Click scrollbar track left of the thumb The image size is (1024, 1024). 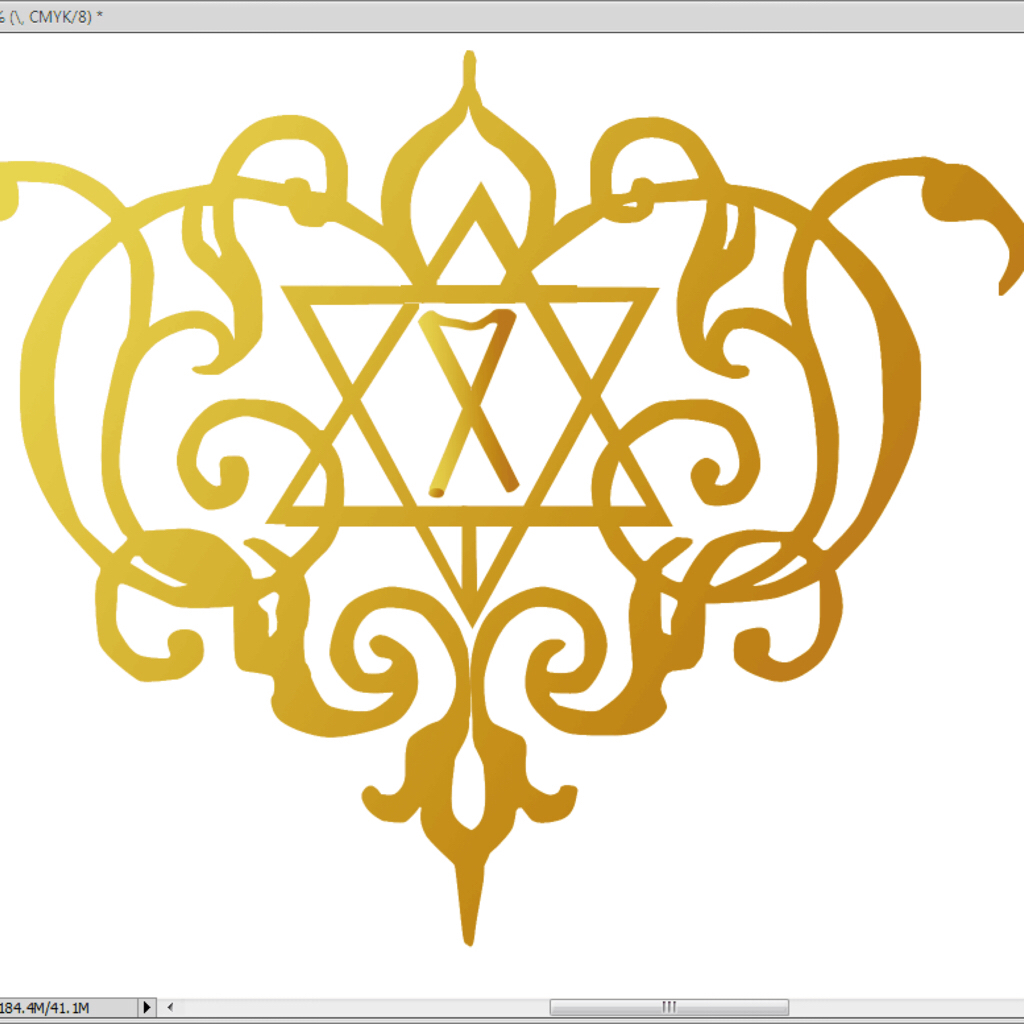click(x=362, y=1007)
